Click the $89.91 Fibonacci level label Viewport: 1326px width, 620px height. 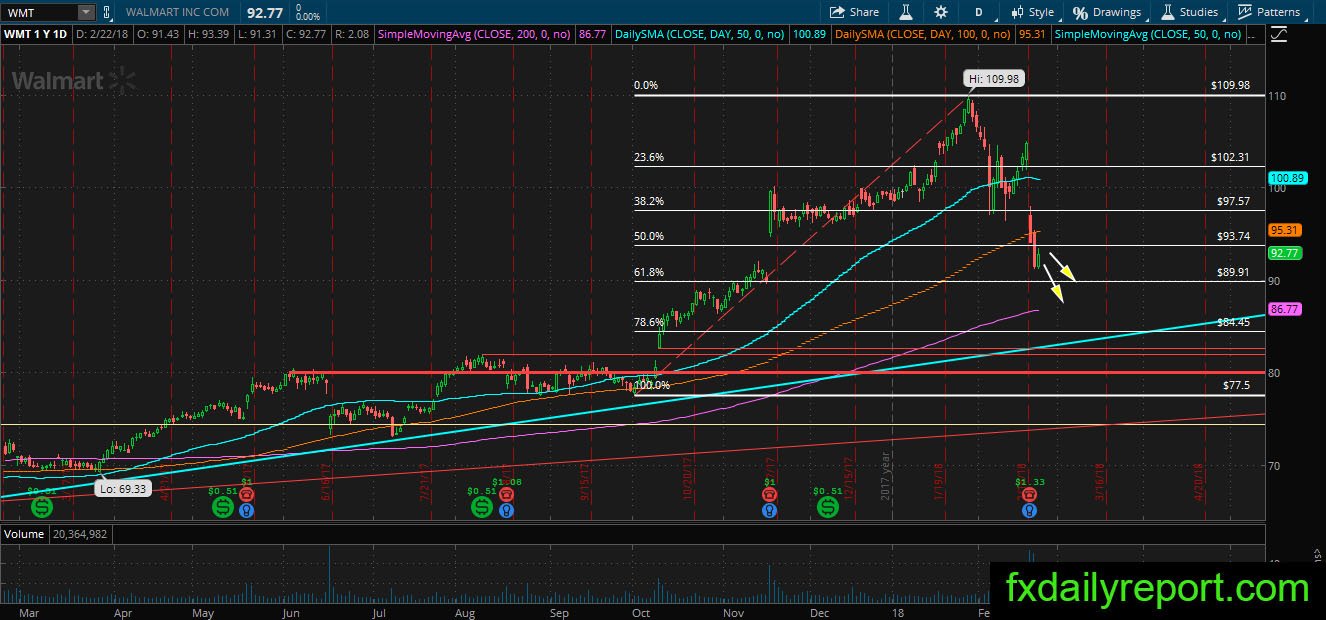click(1233, 272)
